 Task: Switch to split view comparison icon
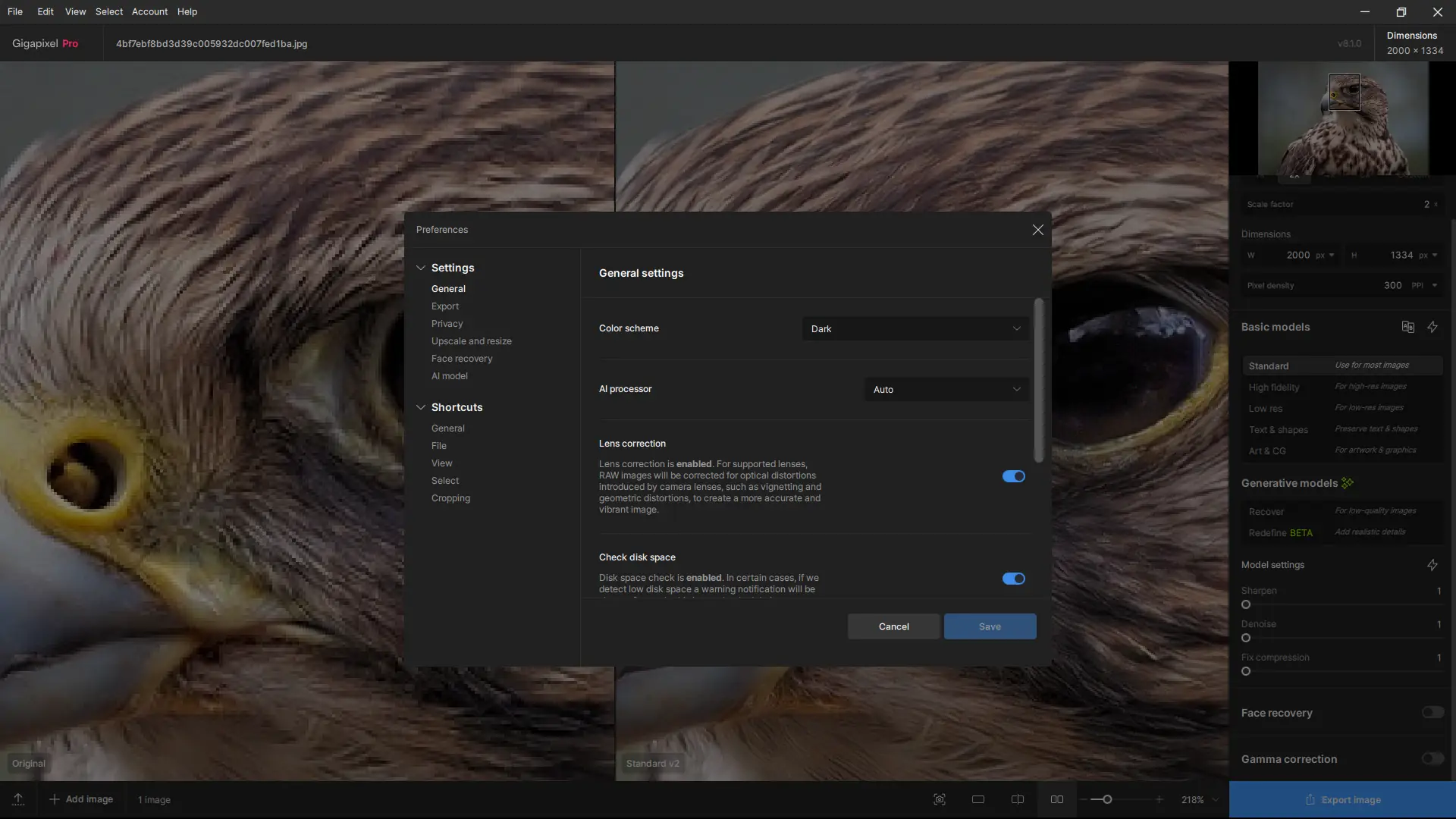point(1018,799)
